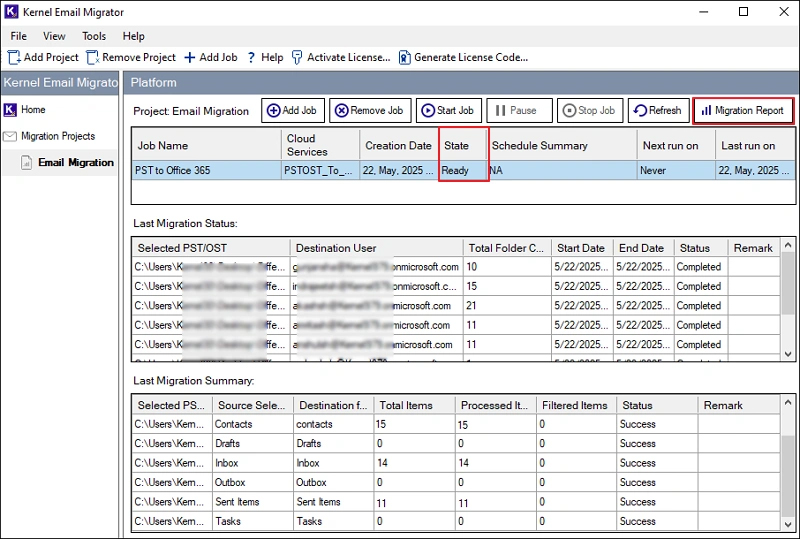Sort jobs by Job Name column header
The height and width of the screenshot is (539, 800).
(x=206, y=145)
